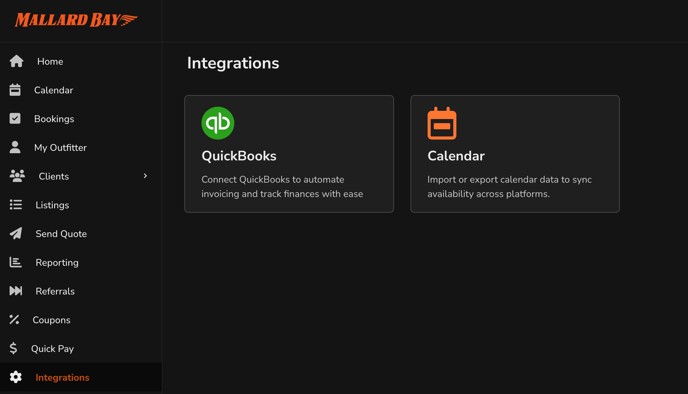Open the Bookings menu item
The height and width of the screenshot is (394, 688).
pos(54,119)
